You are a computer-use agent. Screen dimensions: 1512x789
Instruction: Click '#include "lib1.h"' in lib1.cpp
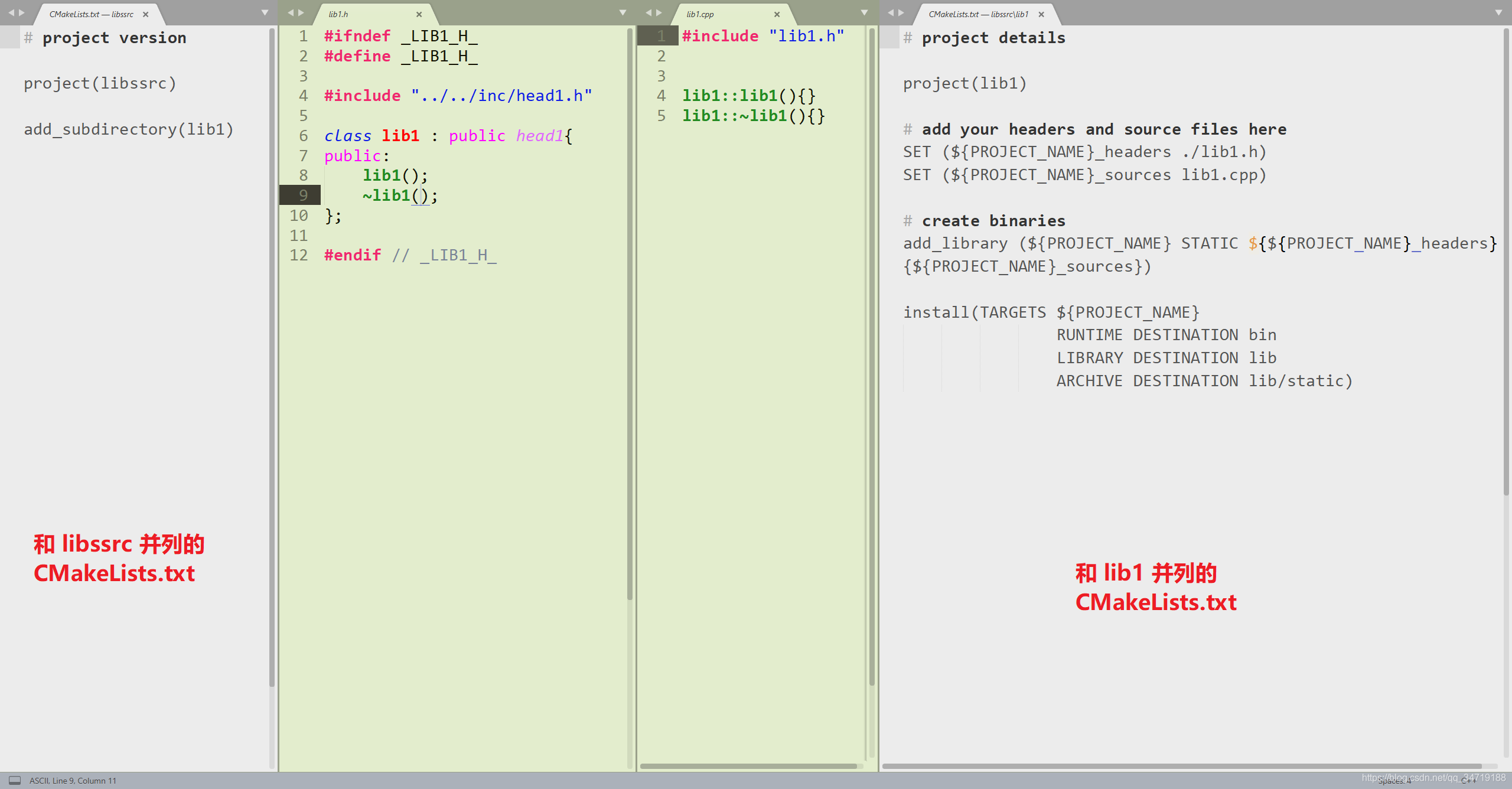[763, 36]
